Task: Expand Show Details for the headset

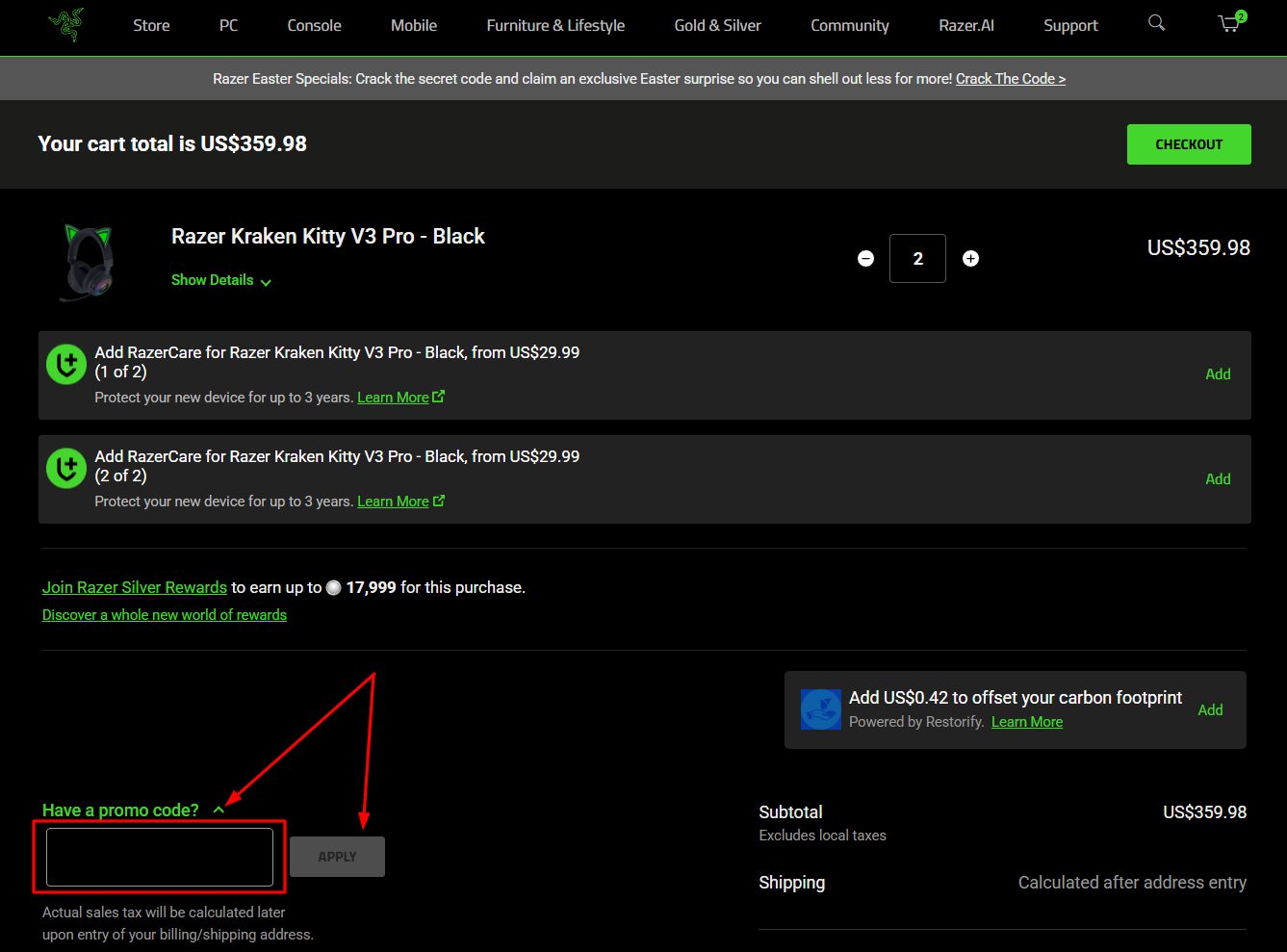Action: [x=221, y=280]
